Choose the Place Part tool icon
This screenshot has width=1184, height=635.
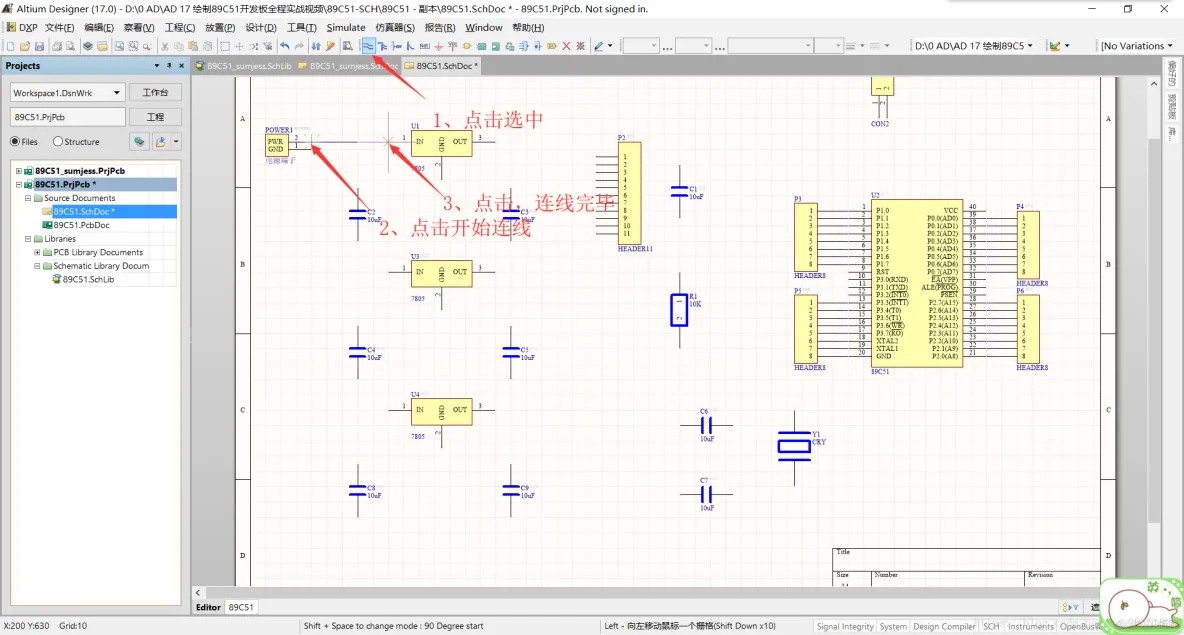pos(467,46)
